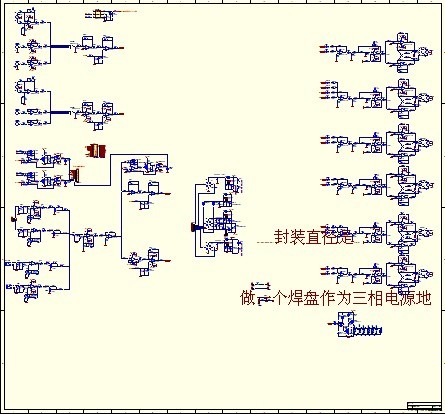
Task: Click the row of capacitors below the power note
Action: [368, 331]
